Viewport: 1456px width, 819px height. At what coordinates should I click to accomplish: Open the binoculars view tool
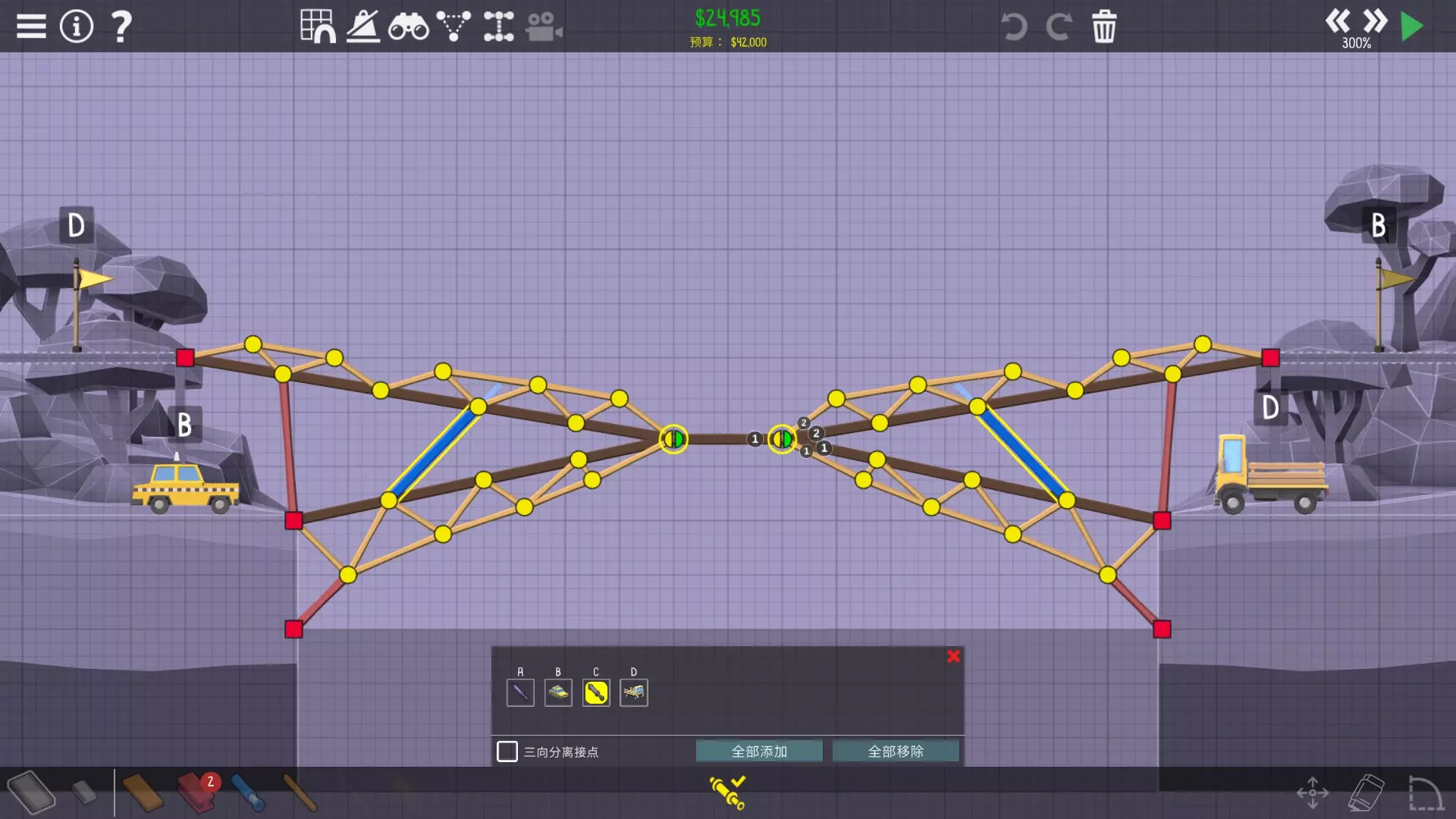point(408,27)
